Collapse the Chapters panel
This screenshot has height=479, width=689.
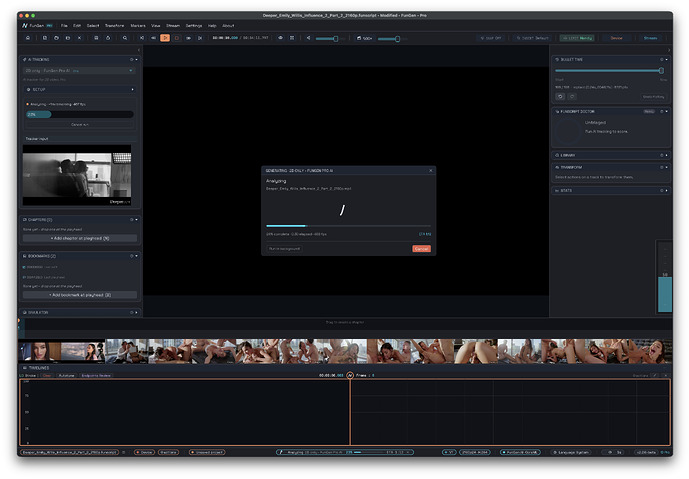137,219
